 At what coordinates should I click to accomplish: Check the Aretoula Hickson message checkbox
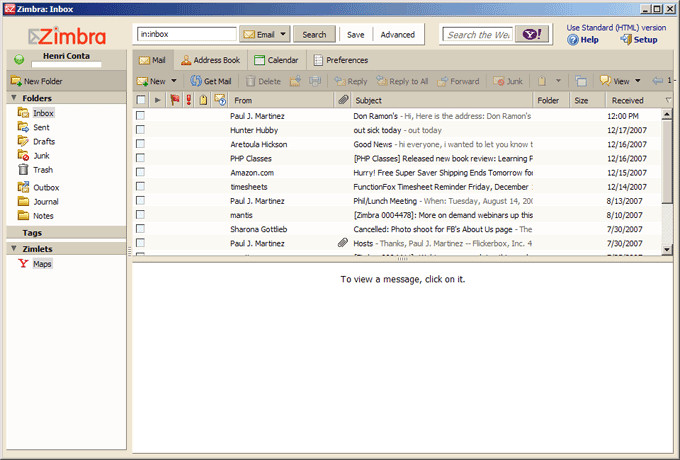[x=140, y=144]
